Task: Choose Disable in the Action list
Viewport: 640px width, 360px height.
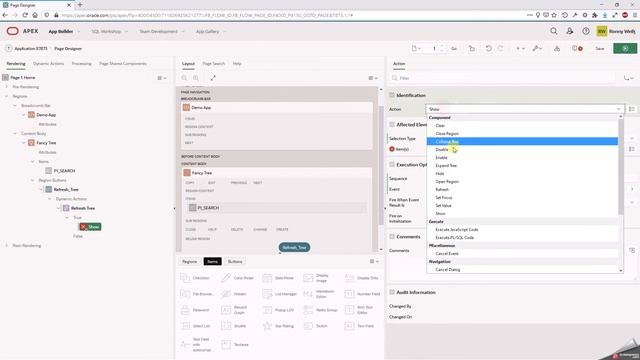Action: (x=522, y=149)
